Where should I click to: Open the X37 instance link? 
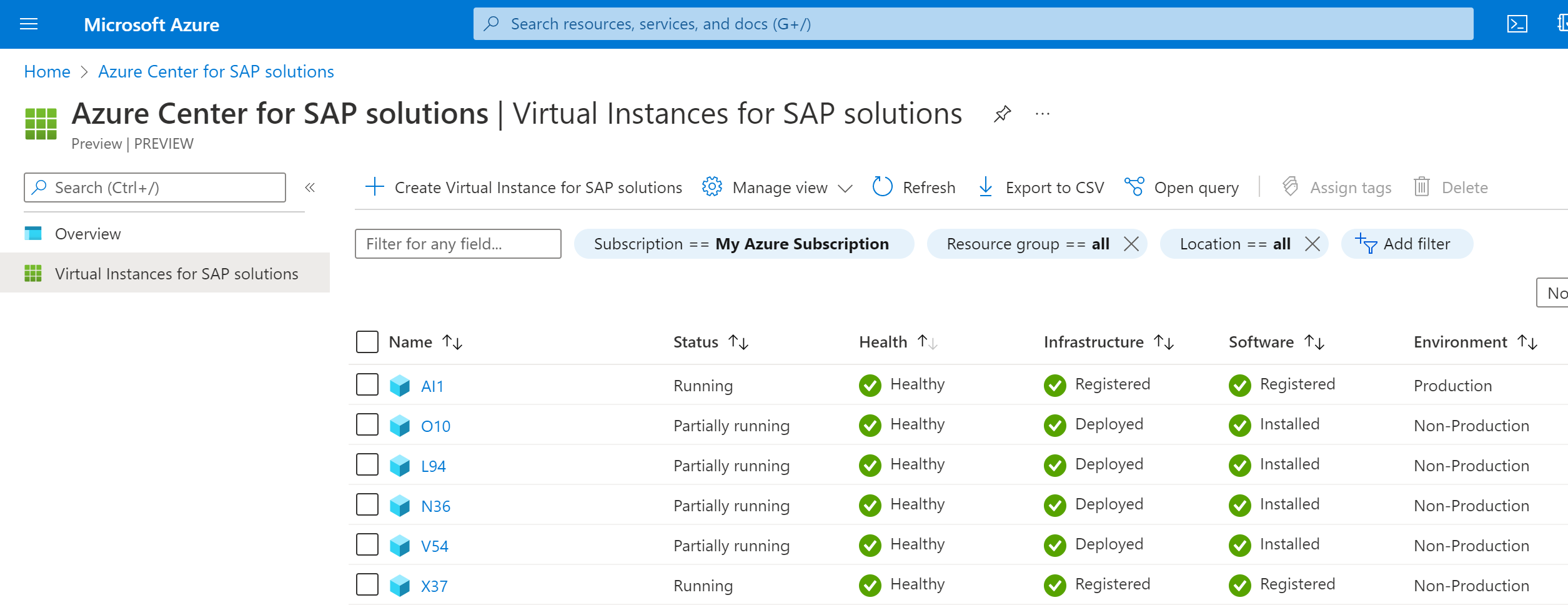coord(434,586)
